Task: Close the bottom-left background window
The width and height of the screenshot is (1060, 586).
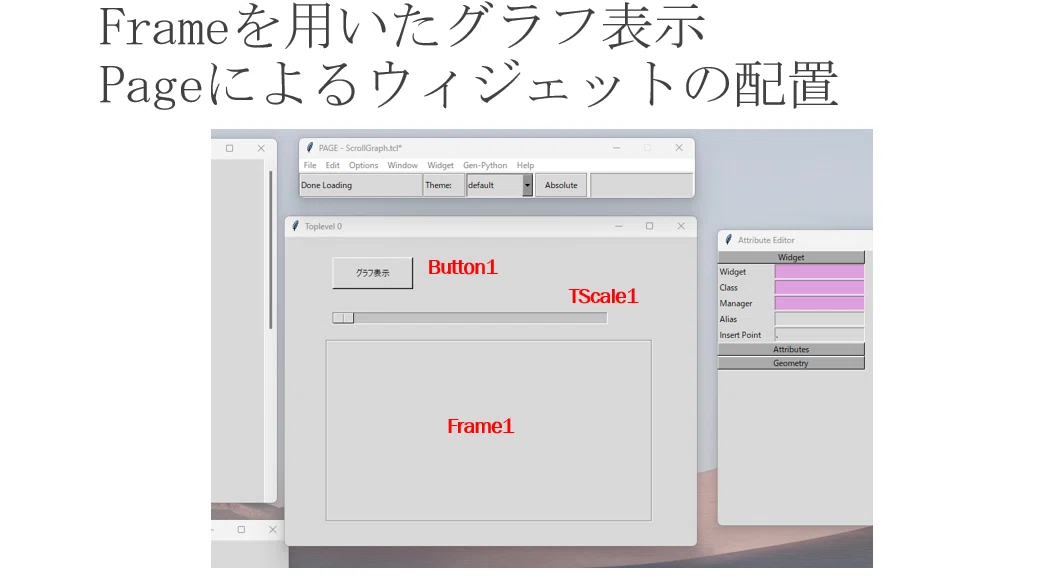Action: click(272, 530)
